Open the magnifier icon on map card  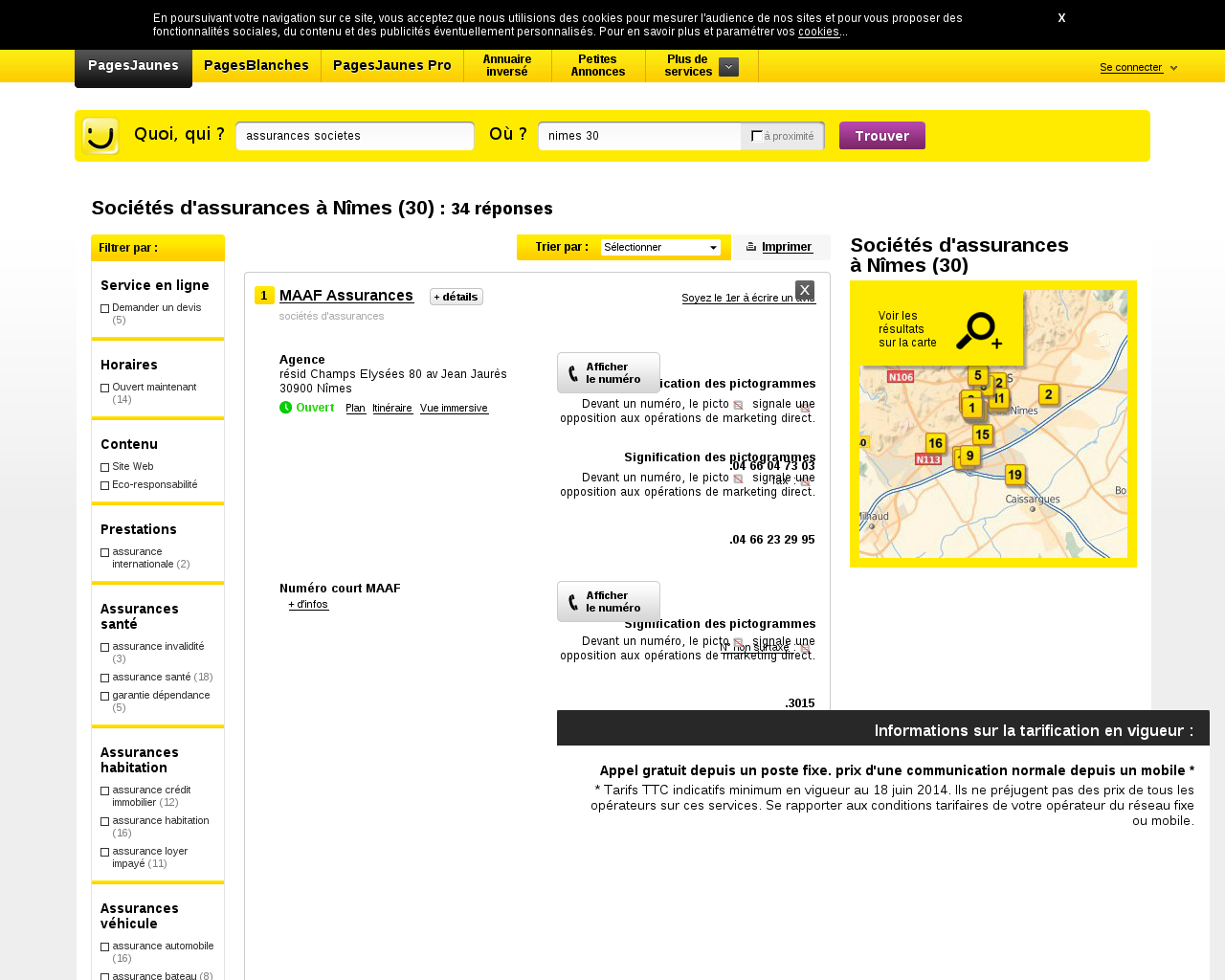pyautogui.click(x=978, y=331)
